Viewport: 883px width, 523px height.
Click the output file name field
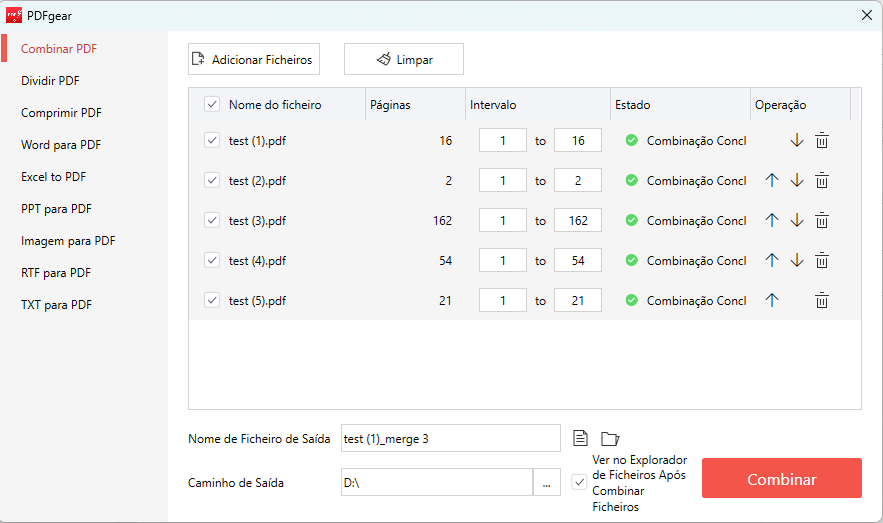coord(450,438)
